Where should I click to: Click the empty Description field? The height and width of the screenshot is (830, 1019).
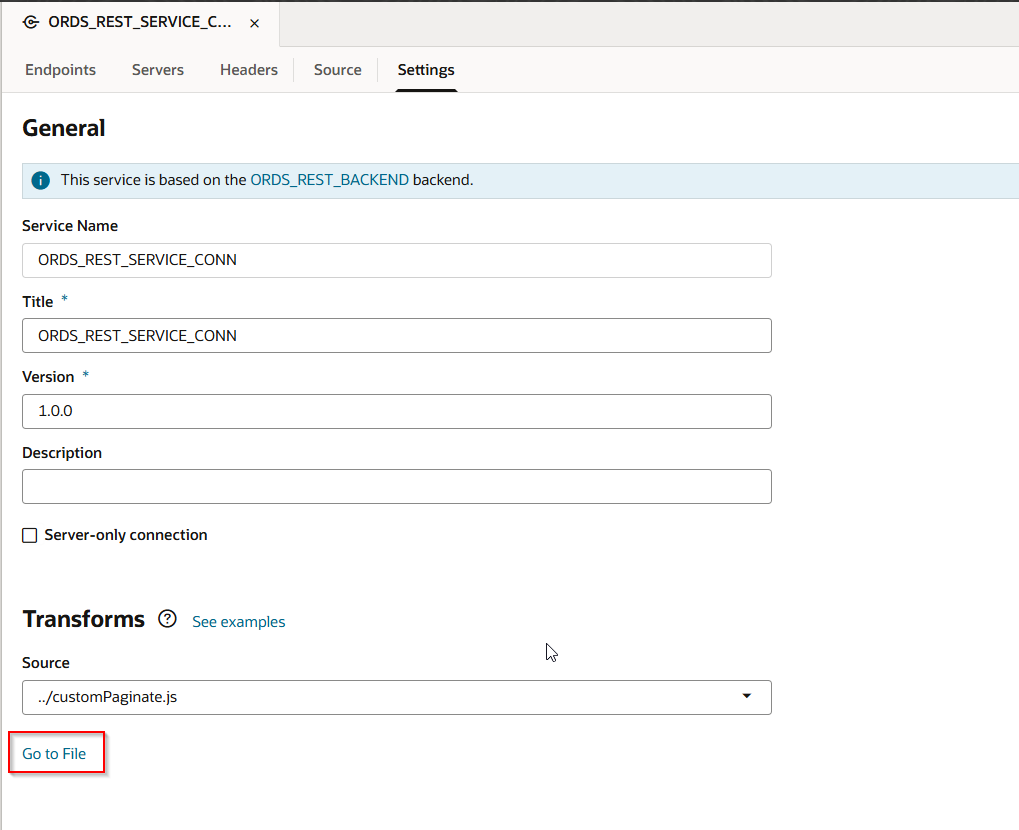[396, 486]
